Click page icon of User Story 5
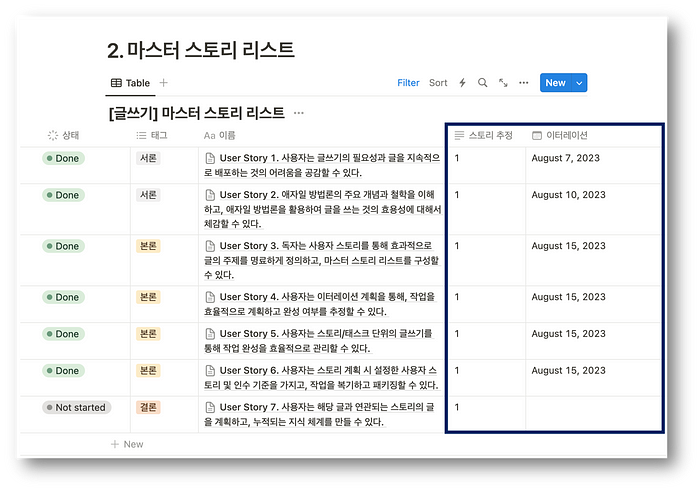 pos(210,334)
